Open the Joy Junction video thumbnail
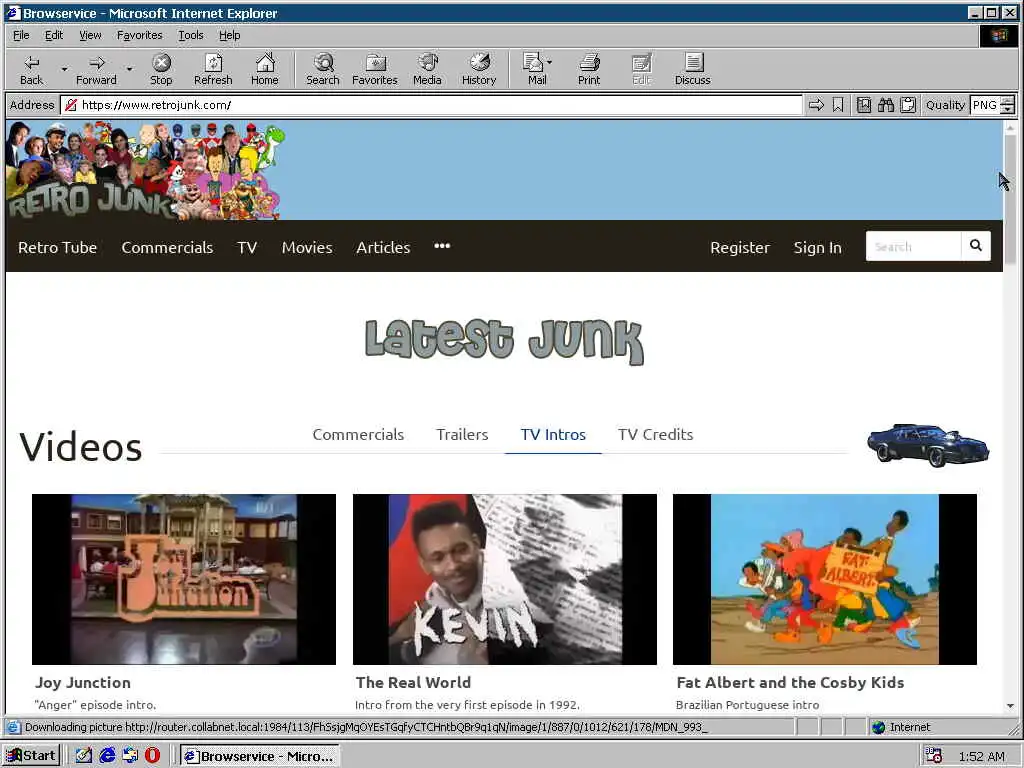This screenshot has width=1024, height=768. [184, 579]
